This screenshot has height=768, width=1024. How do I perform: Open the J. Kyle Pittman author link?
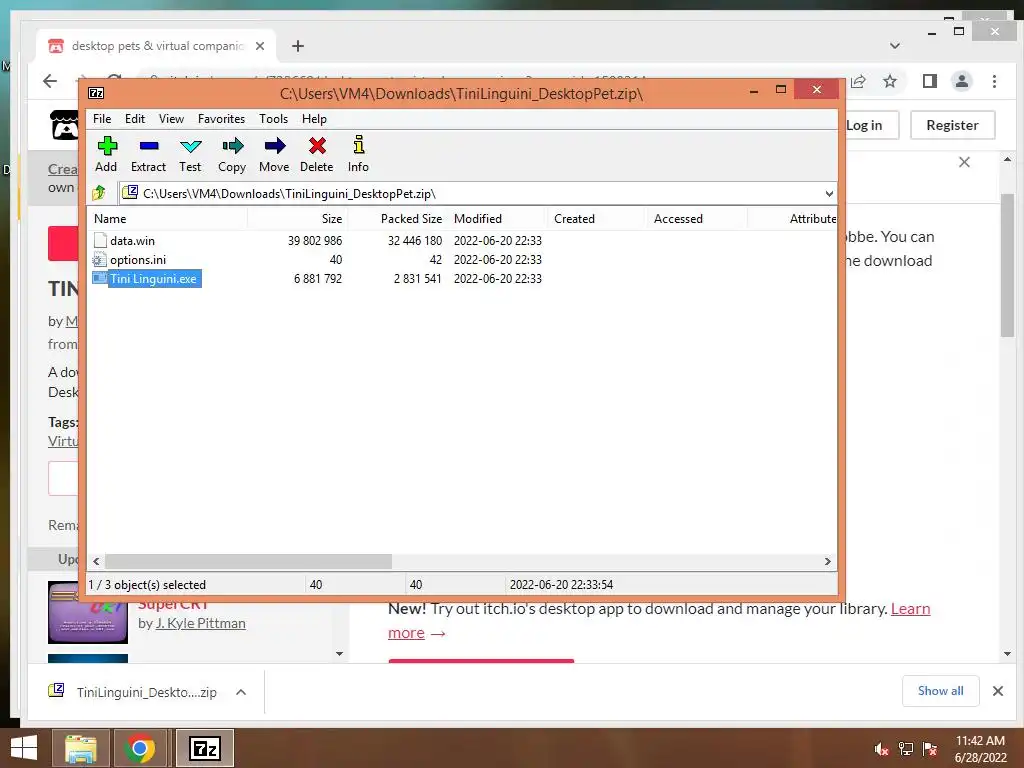coord(200,623)
